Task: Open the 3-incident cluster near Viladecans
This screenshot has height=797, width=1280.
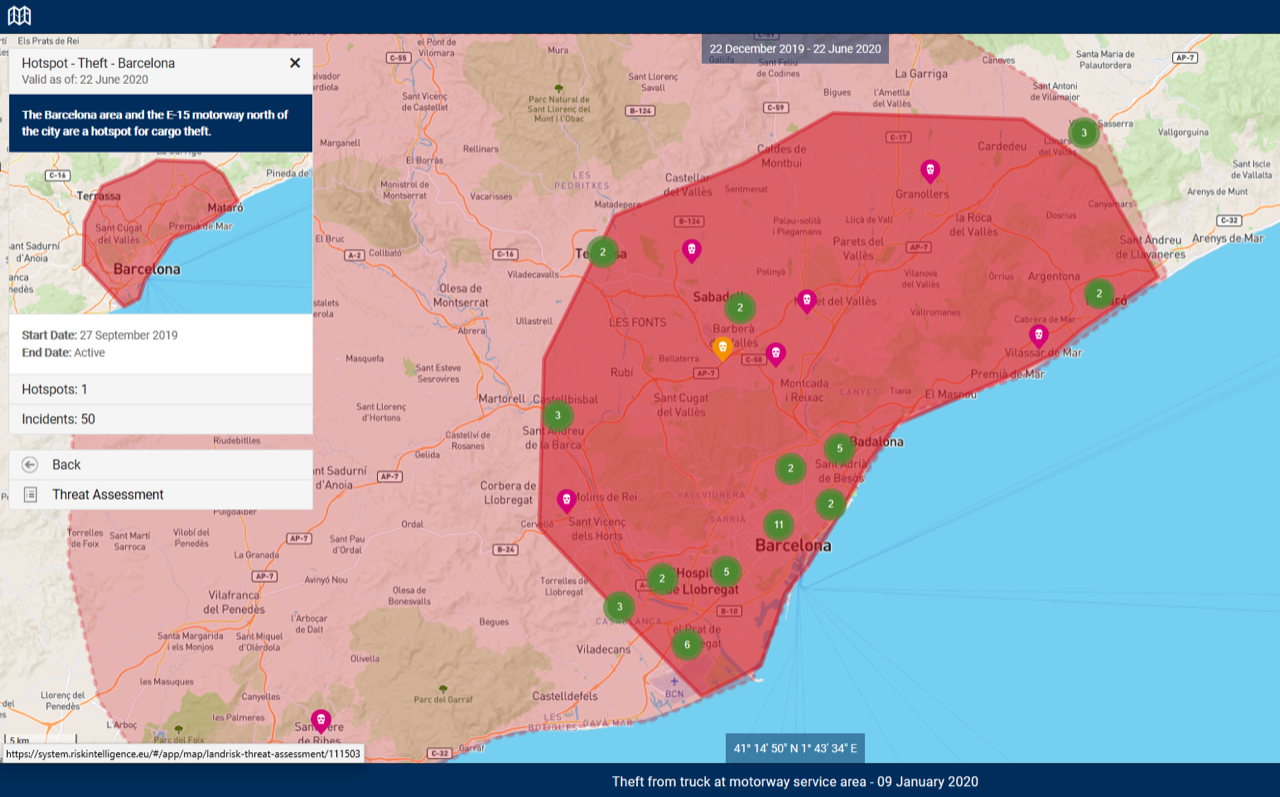Action: pos(619,607)
